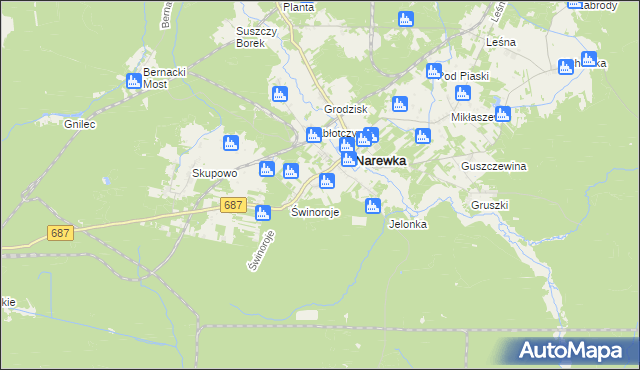Click the factory marker on road 687 by Świnoroje
Screen dimensions: 640x370
click(263, 213)
